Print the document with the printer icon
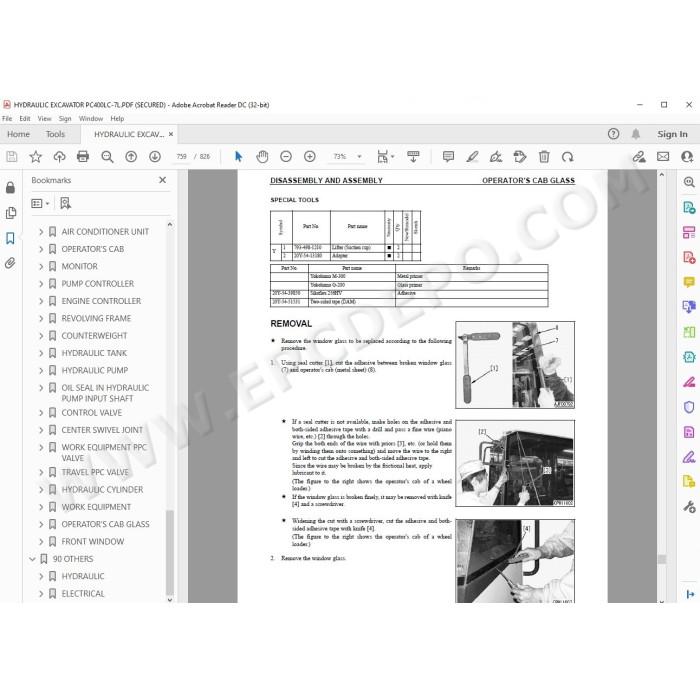 click(x=83, y=157)
